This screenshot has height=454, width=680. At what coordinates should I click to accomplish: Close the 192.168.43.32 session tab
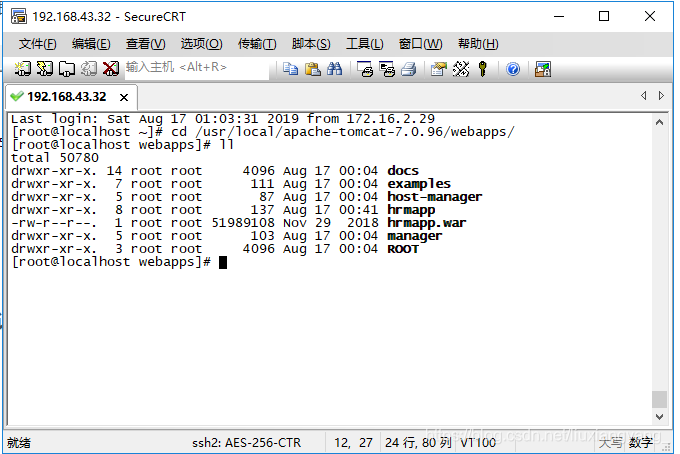124,97
